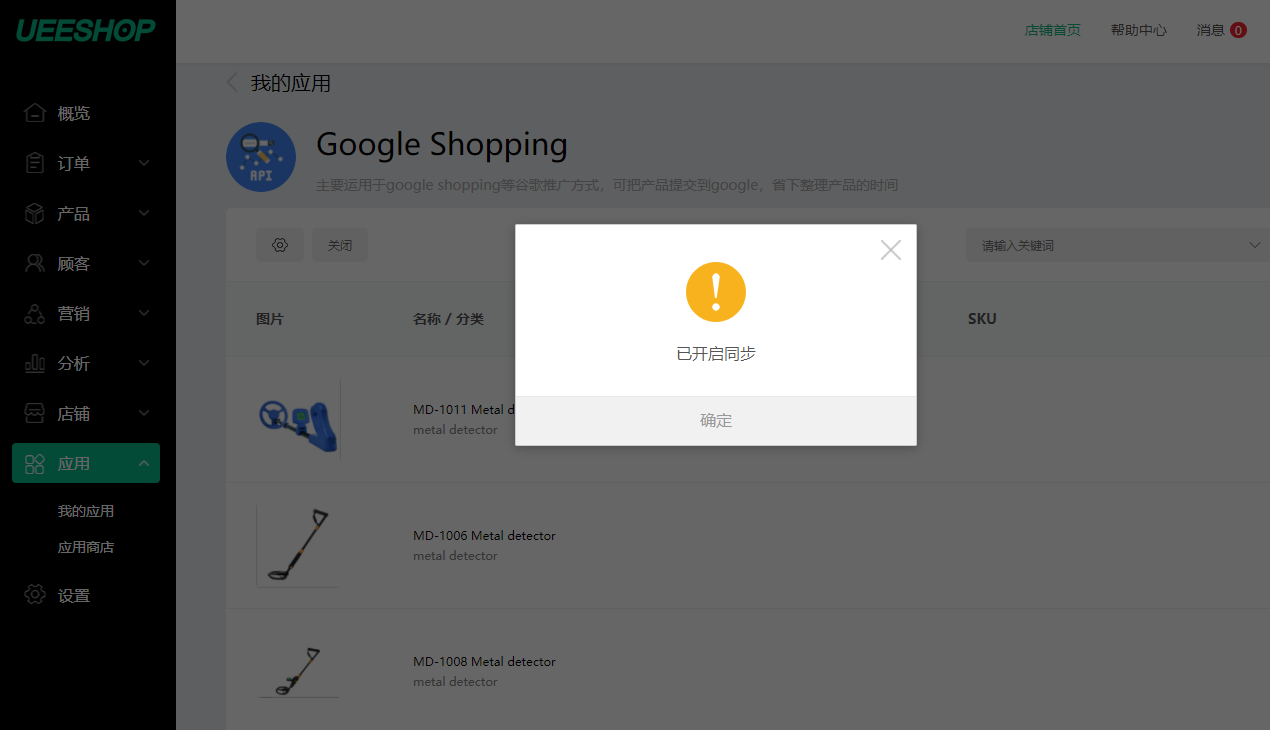
Task: Expand the 订单 submenu chevron
Action: coord(144,163)
